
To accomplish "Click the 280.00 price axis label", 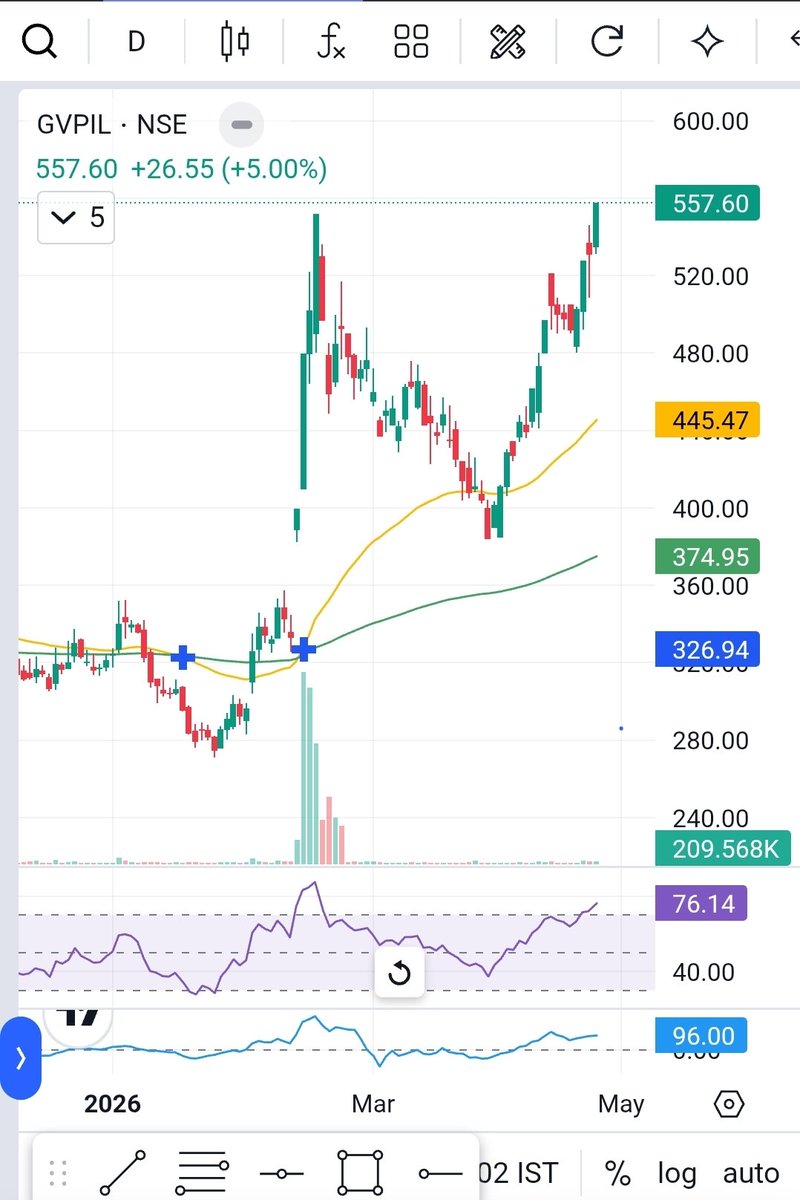I will (x=711, y=740).
